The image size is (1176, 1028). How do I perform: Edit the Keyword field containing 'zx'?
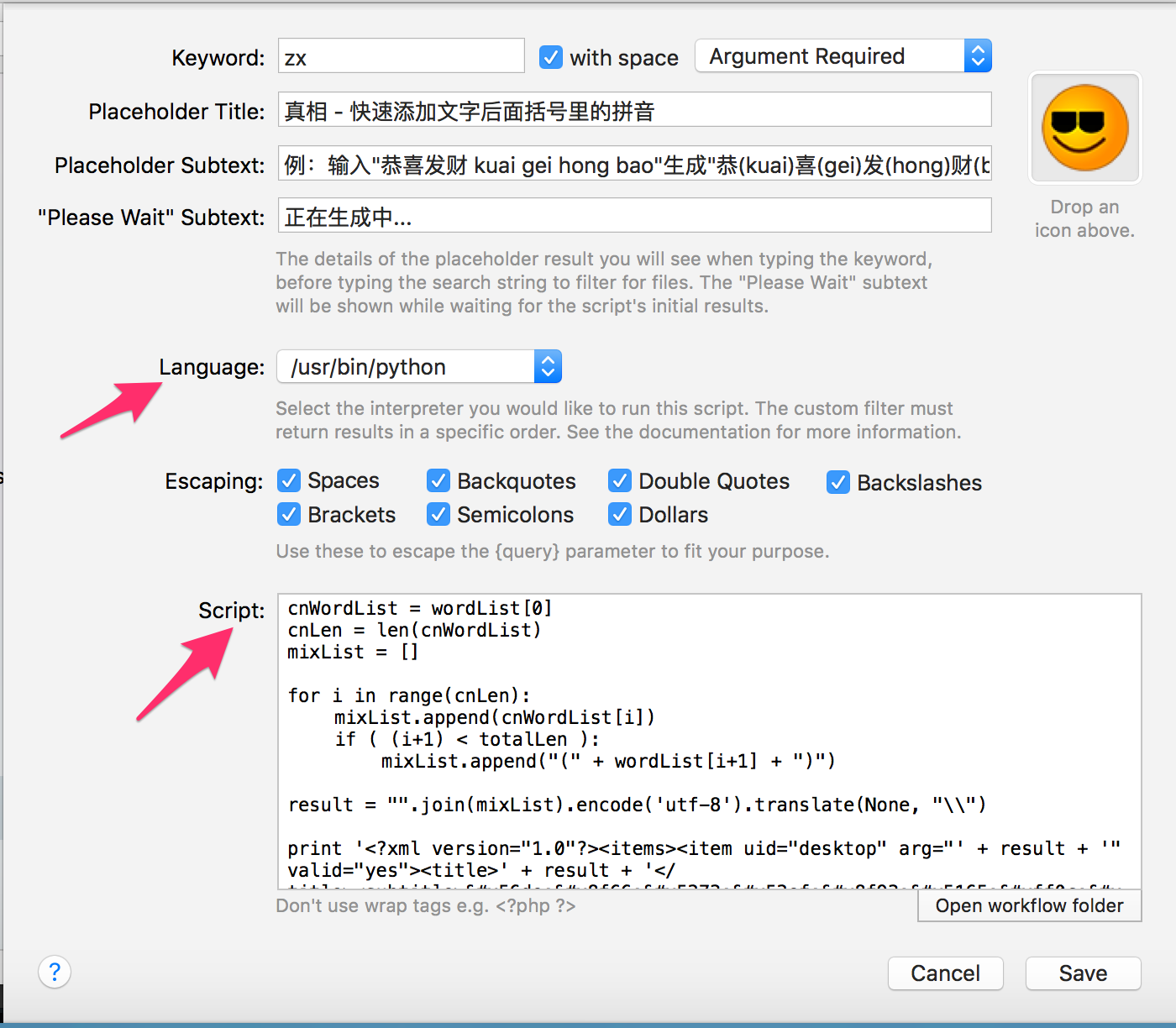tap(401, 55)
